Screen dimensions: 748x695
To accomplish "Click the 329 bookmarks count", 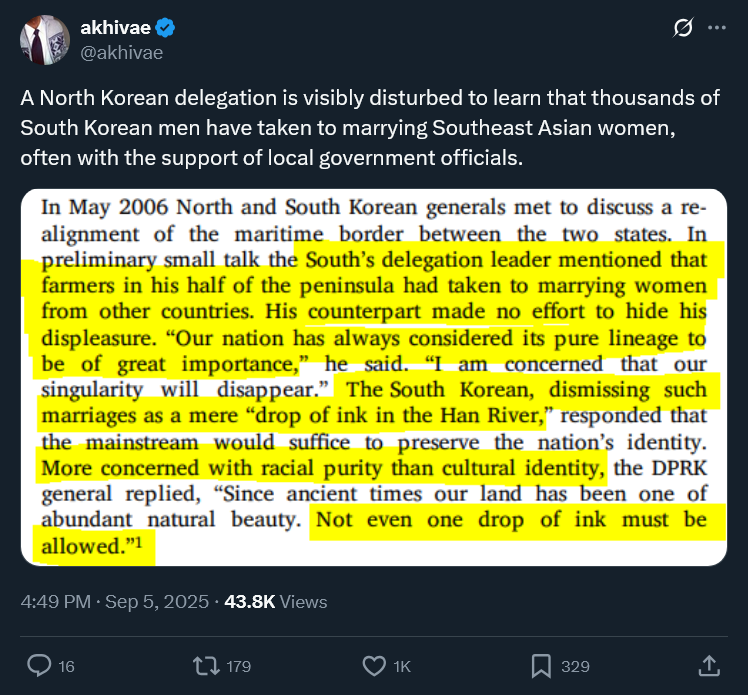I will 575,666.
